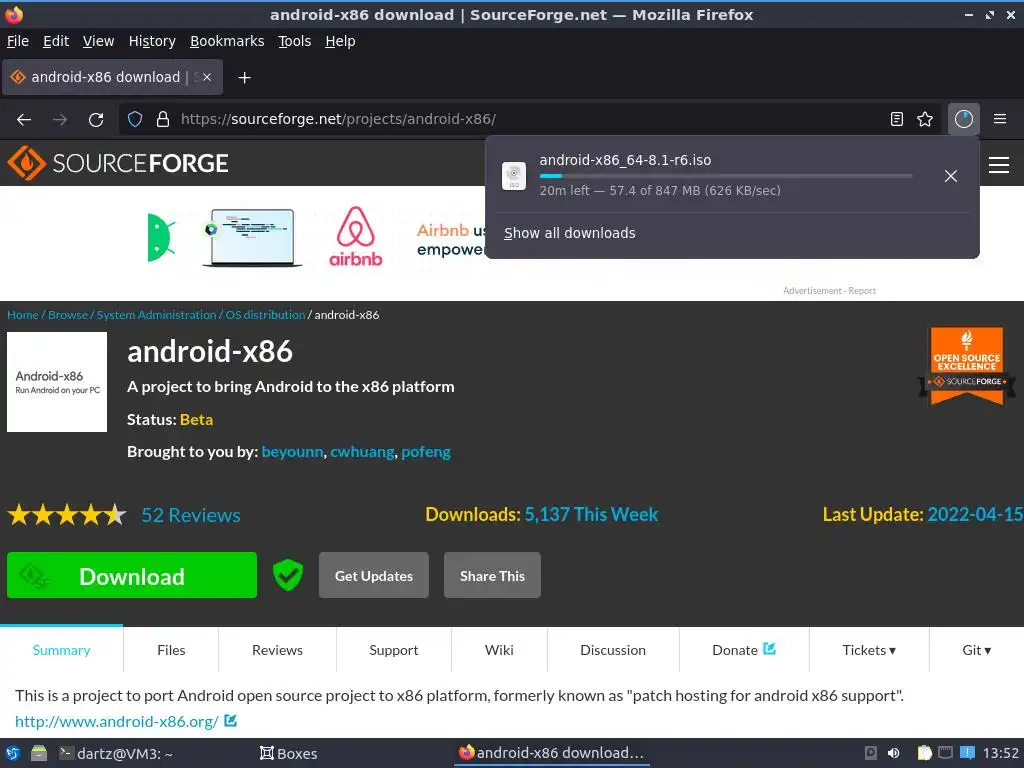Click the Share This button
Viewport: 1024px width, 768px height.
click(x=492, y=575)
